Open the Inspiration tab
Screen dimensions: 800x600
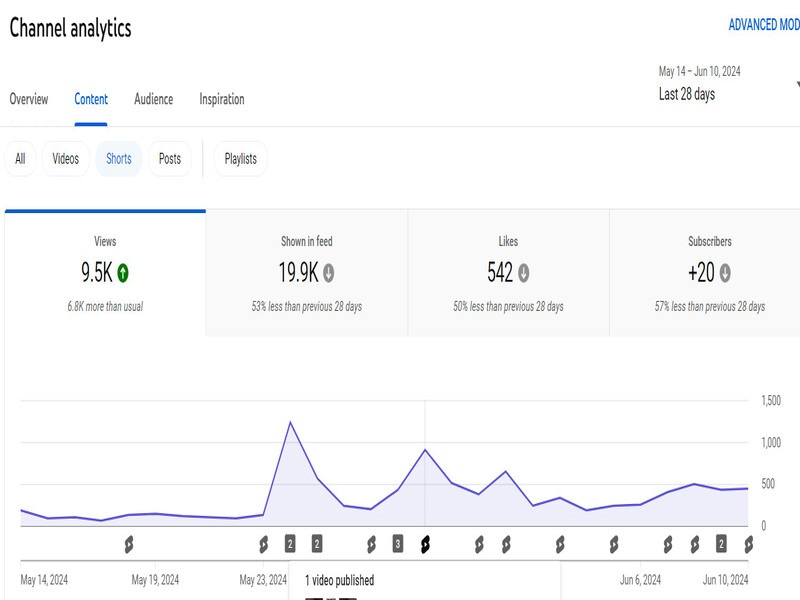(x=222, y=99)
